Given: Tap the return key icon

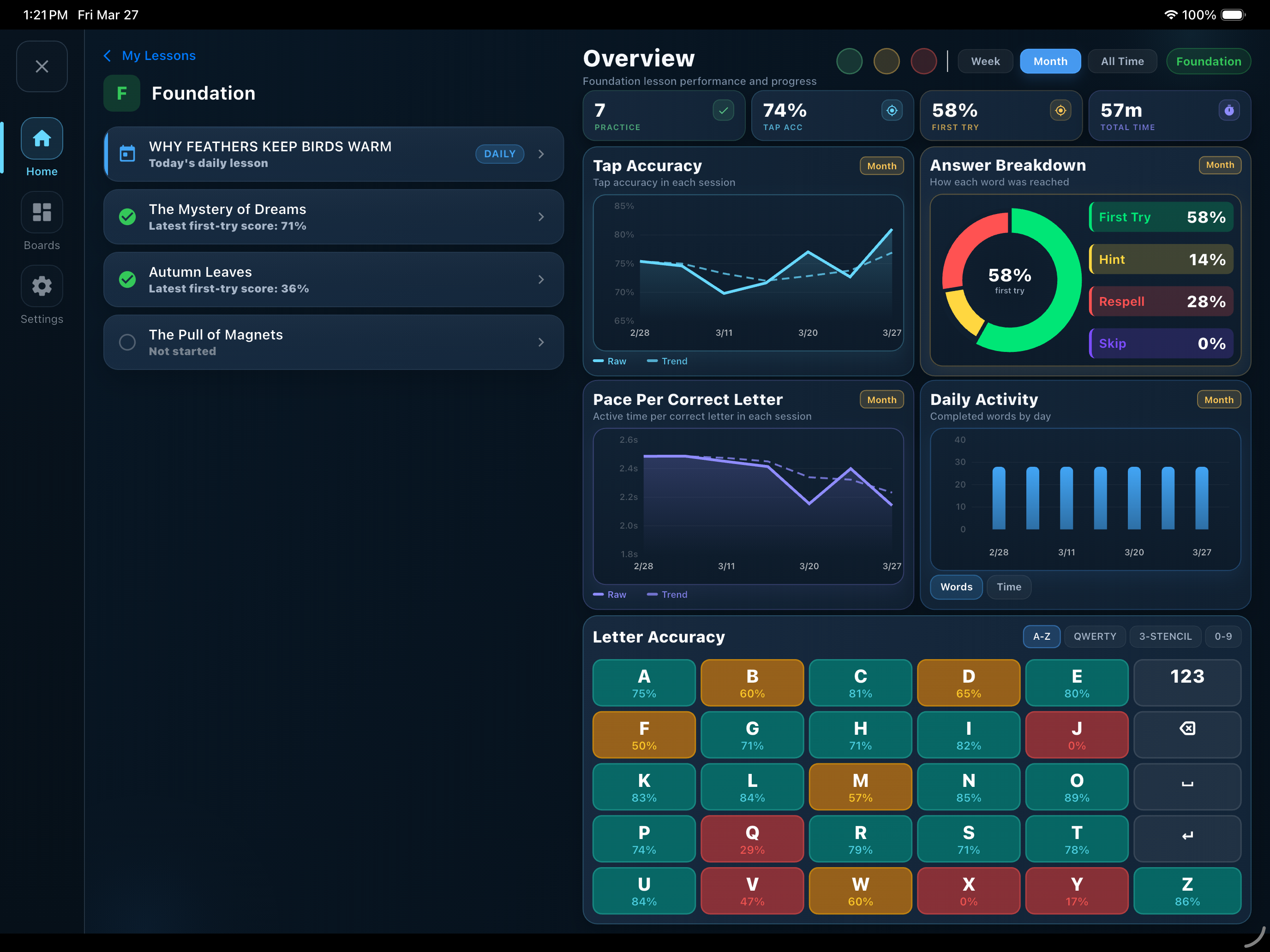Looking at the screenshot, I should coord(1187,839).
